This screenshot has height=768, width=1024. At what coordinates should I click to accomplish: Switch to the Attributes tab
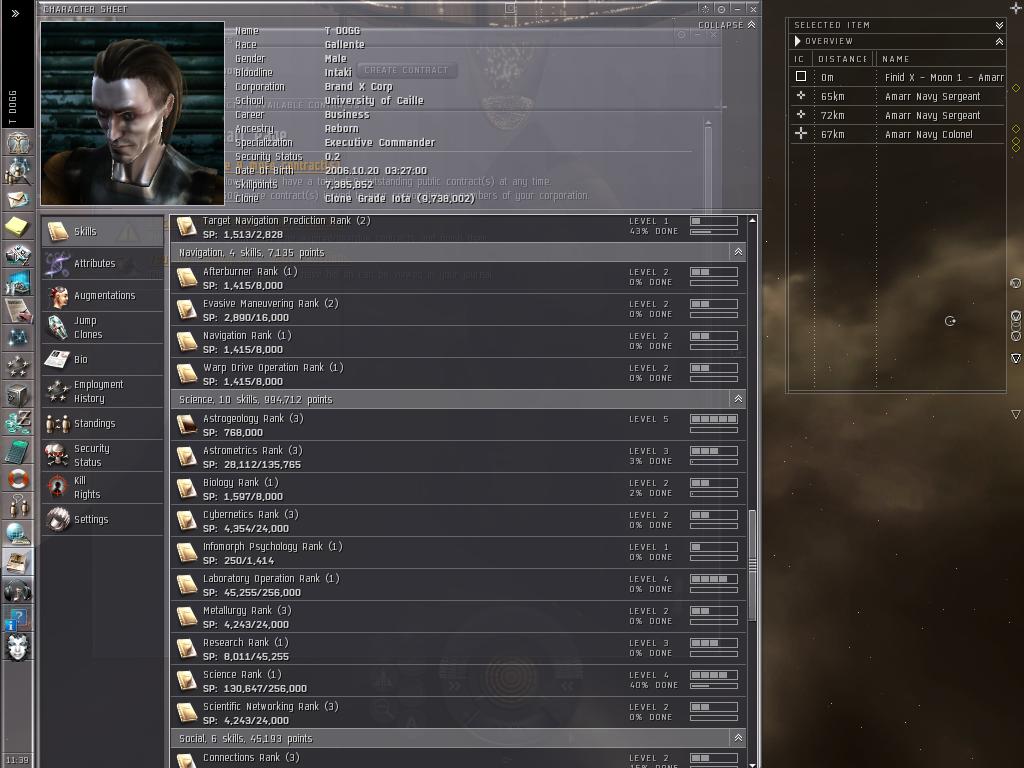[x=103, y=263]
